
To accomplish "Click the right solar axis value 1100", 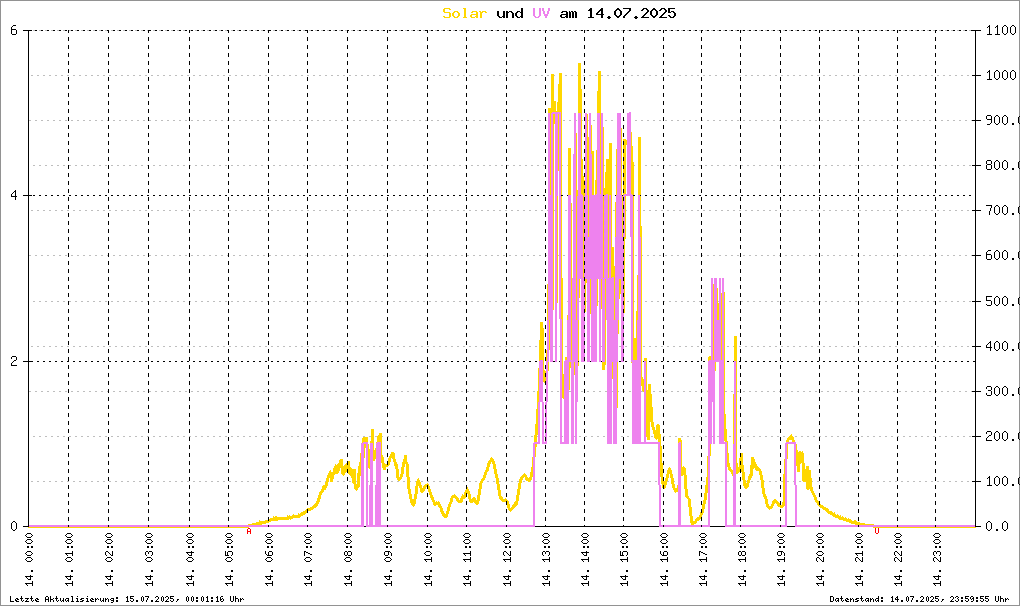I will [1001, 30].
